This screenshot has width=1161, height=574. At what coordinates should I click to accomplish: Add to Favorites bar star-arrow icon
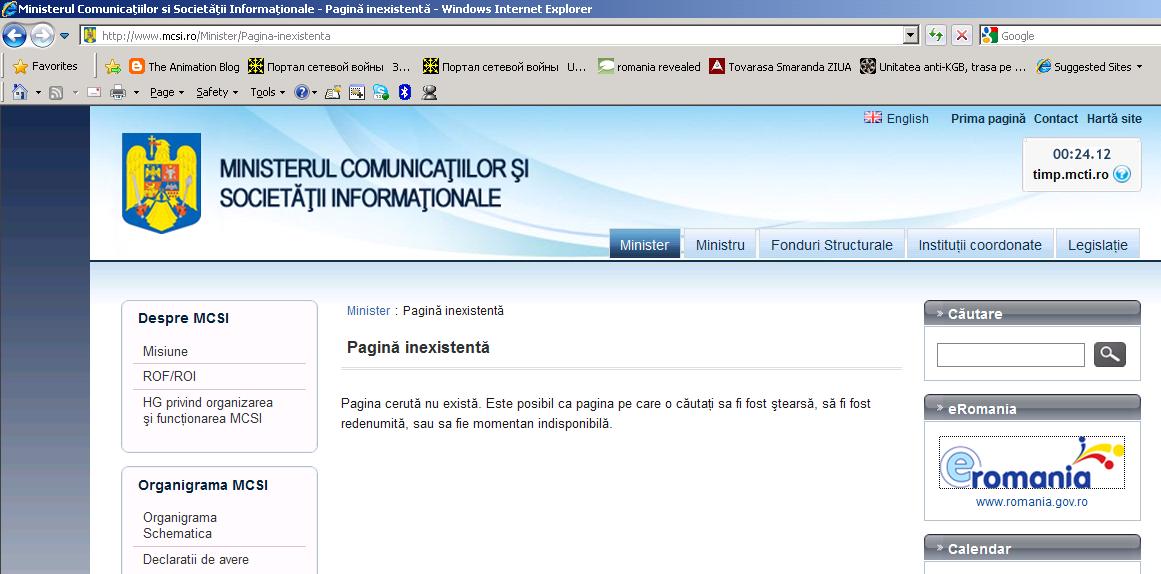113,67
